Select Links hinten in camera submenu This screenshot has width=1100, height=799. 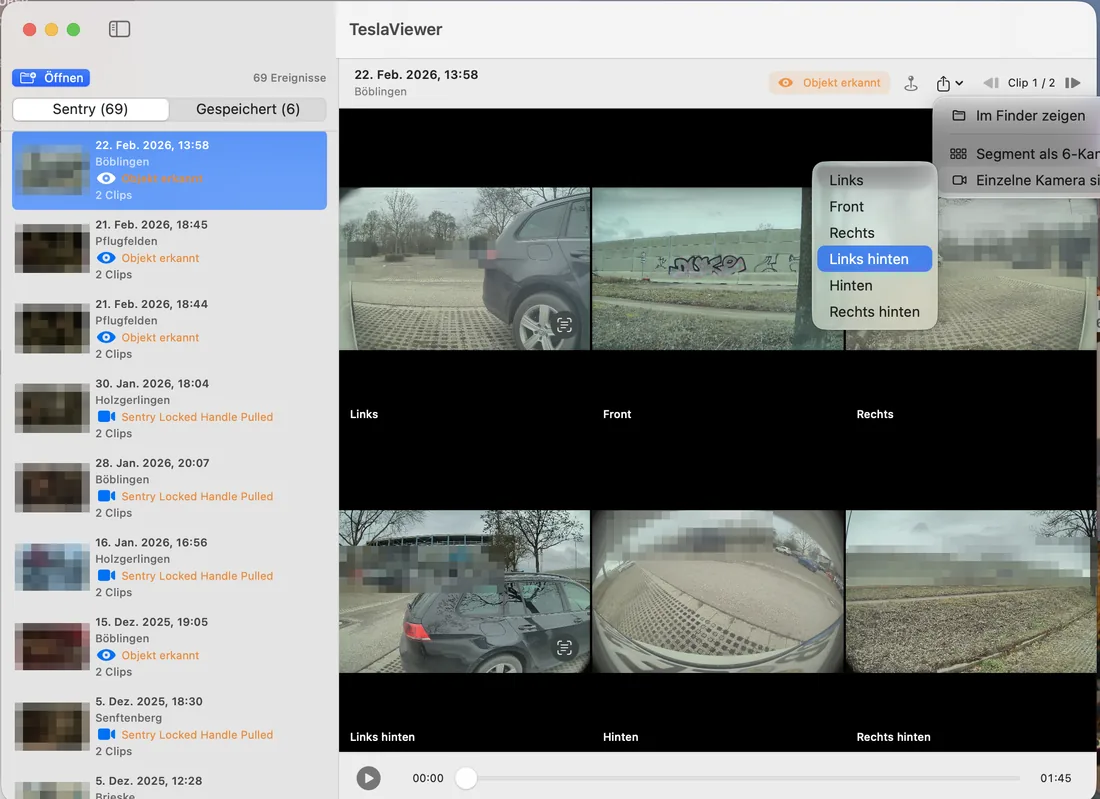click(874, 259)
